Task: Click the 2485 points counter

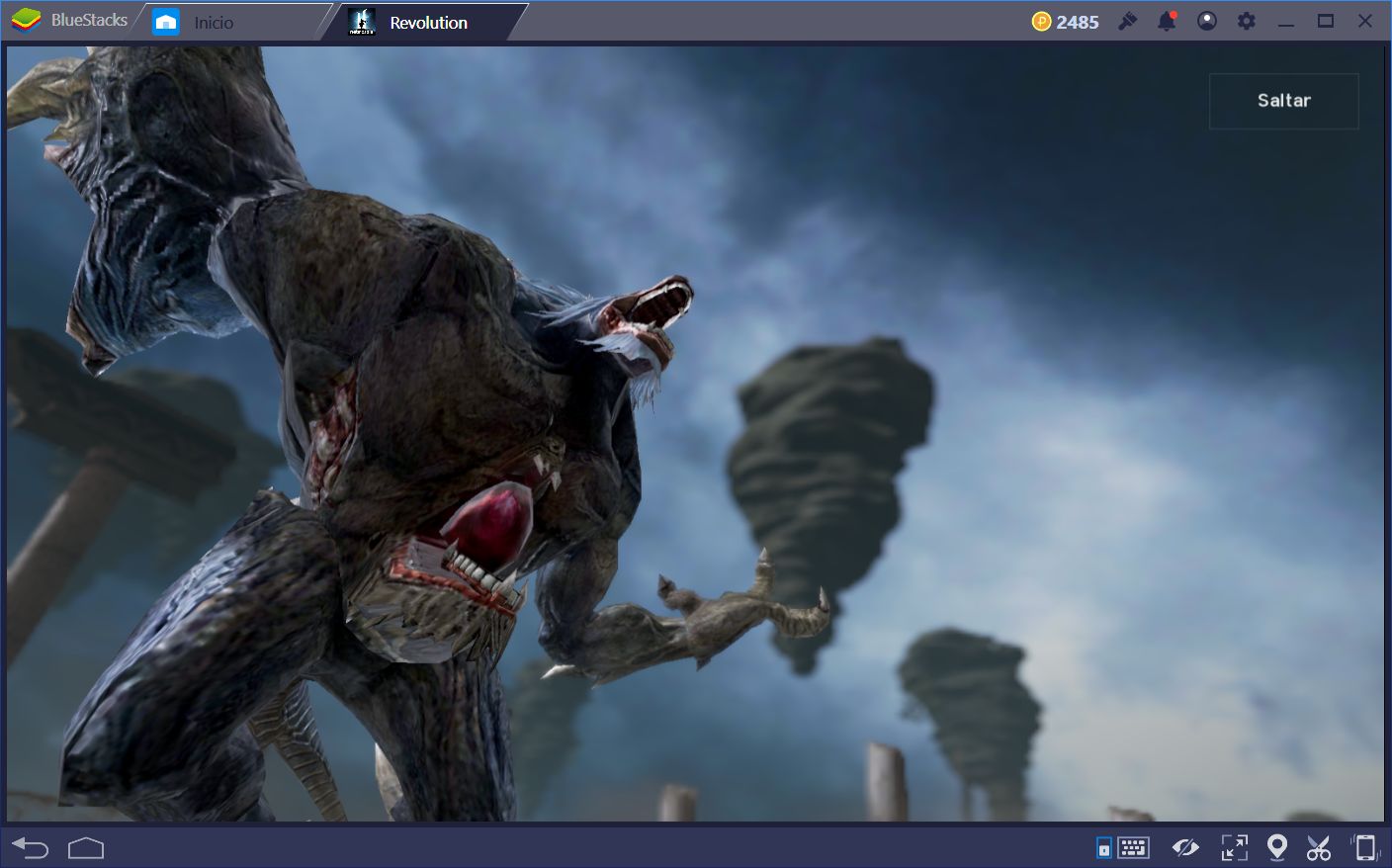Action: (x=1077, y=22)
